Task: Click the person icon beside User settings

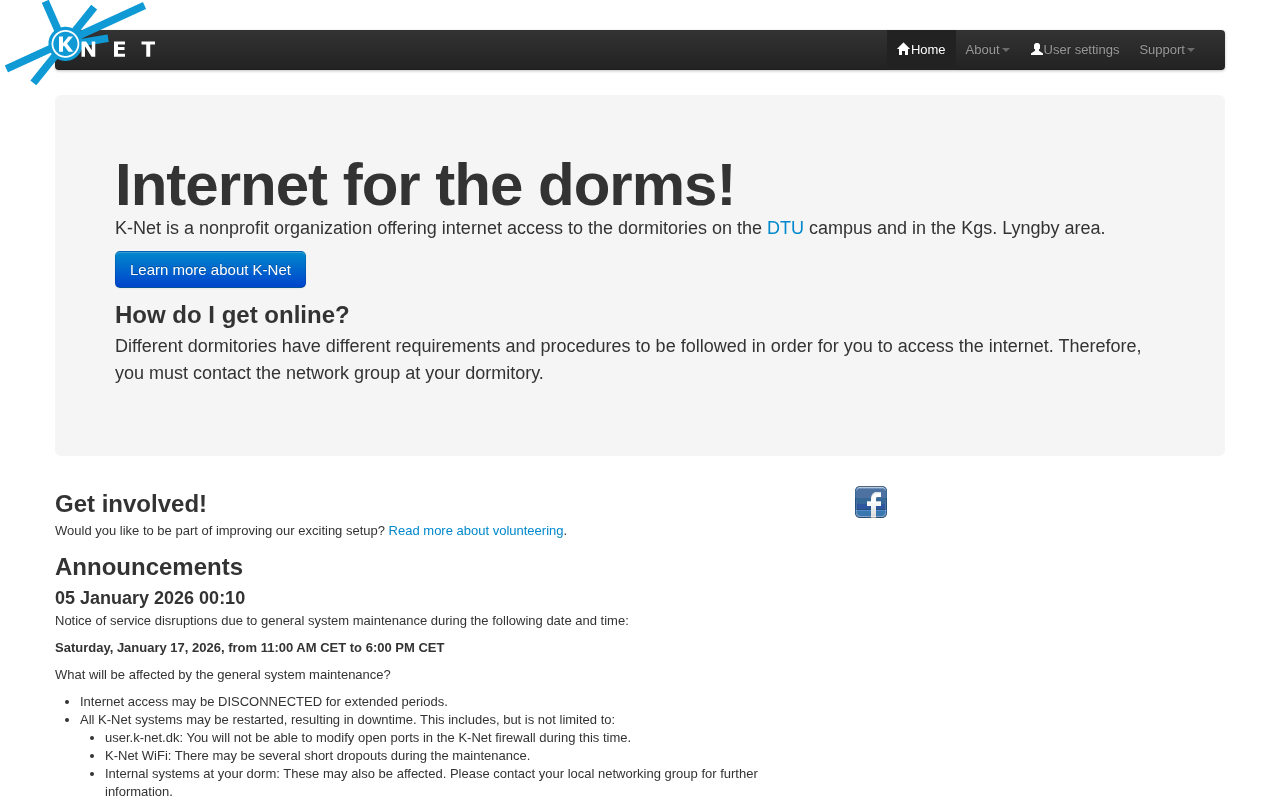Action: (x=1037, y=49)
